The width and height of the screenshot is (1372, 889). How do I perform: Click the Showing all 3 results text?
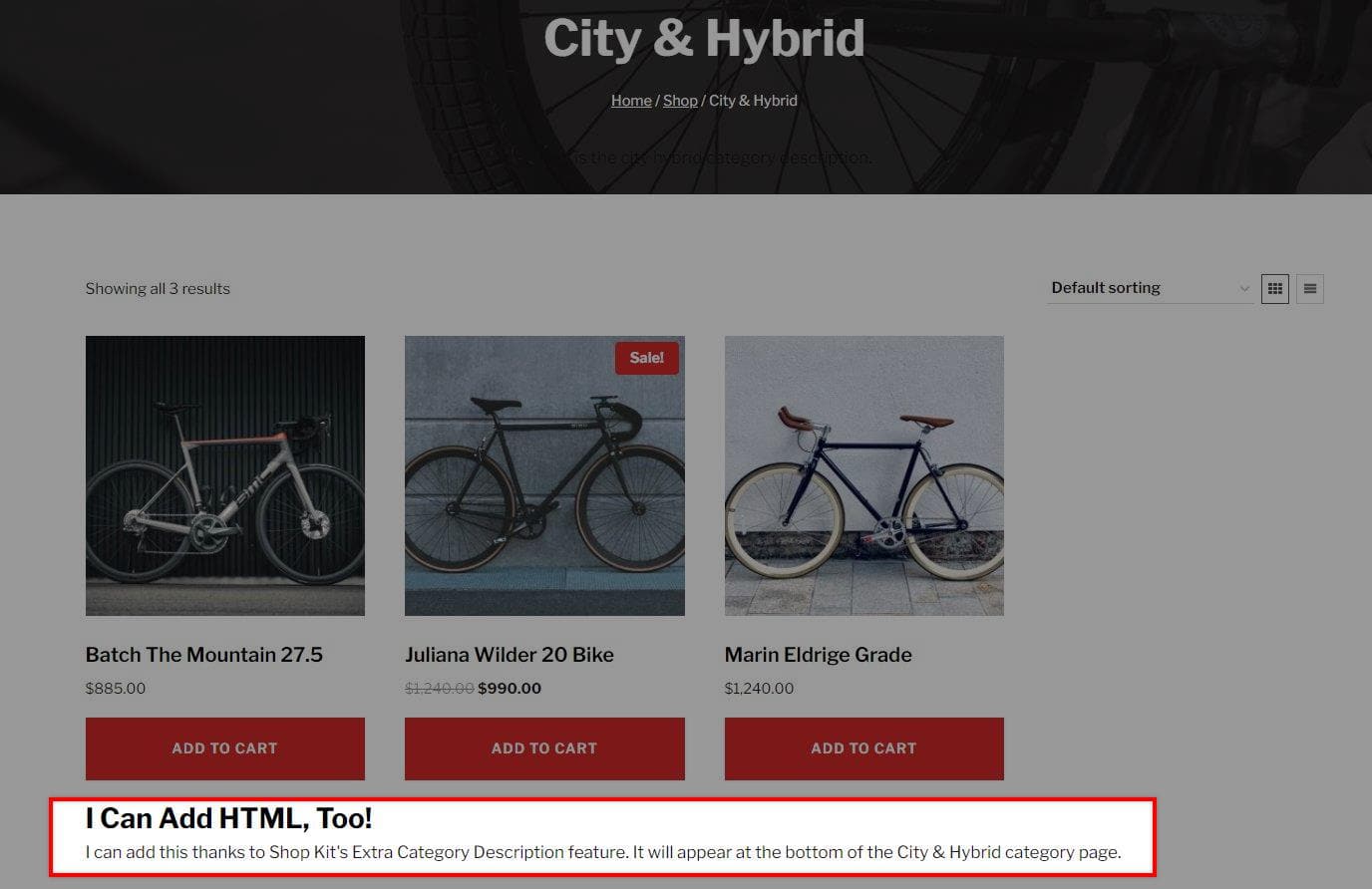(x=158, y=289)
